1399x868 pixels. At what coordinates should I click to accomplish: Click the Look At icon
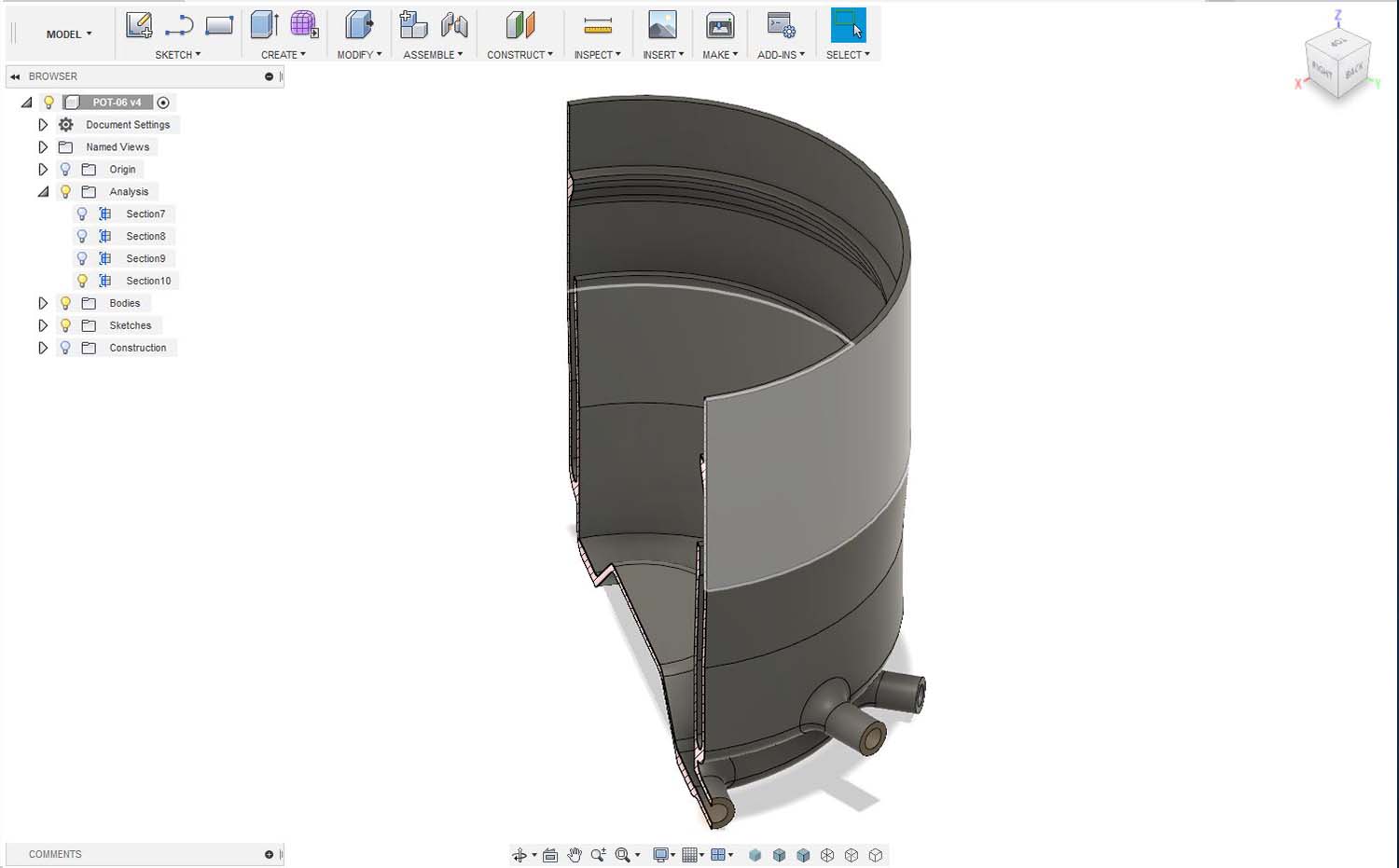pos(550,855)
